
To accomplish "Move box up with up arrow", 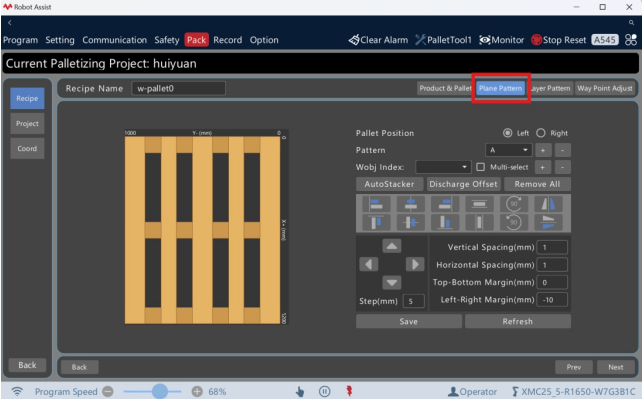I will 391,246.
